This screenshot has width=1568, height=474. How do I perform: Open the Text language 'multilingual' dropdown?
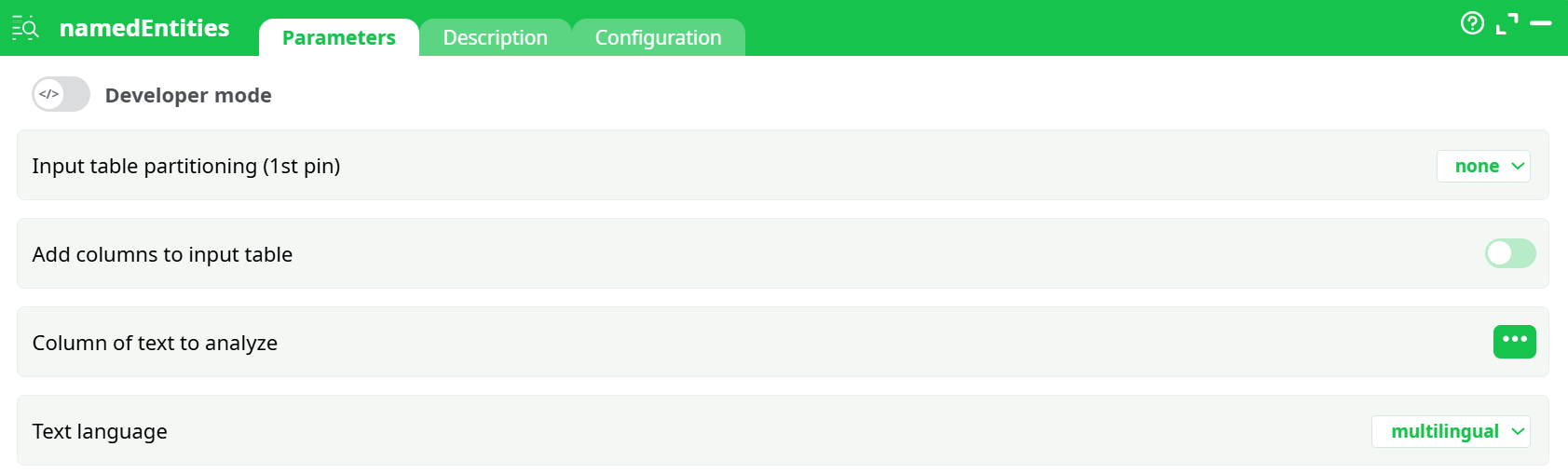point(1450,431)
